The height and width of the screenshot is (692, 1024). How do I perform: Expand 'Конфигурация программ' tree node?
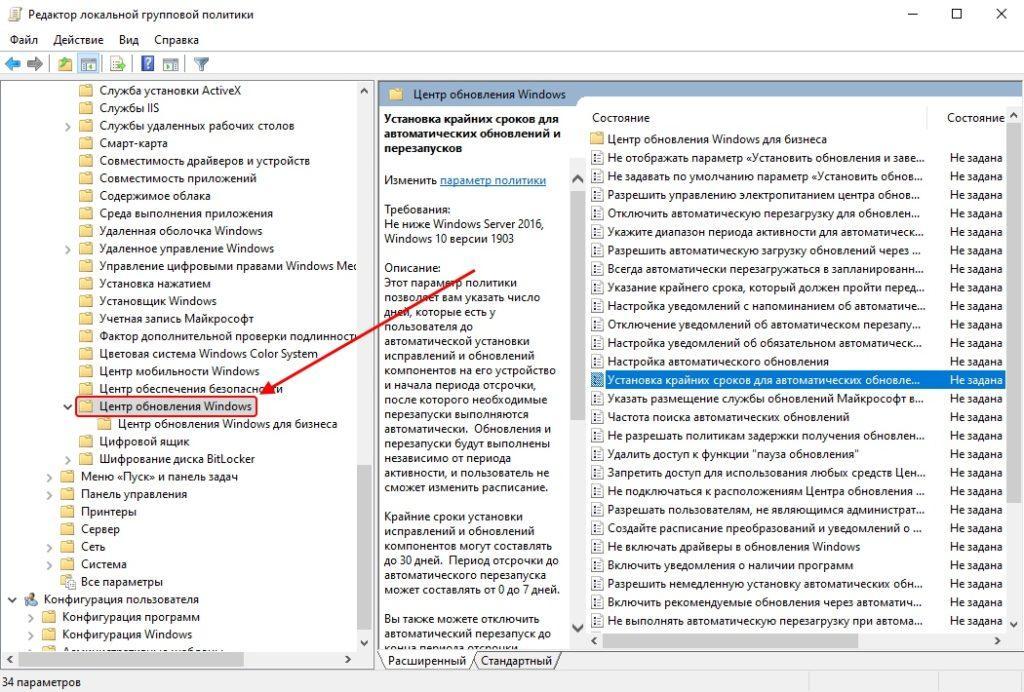coord(31,618)
